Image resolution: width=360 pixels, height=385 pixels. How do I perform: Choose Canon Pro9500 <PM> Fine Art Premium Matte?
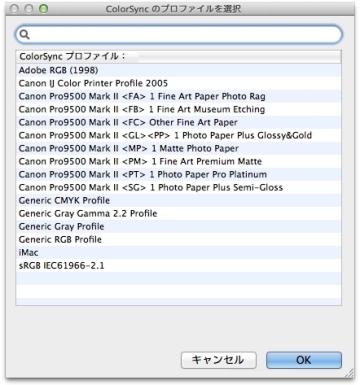pos(179,161)
